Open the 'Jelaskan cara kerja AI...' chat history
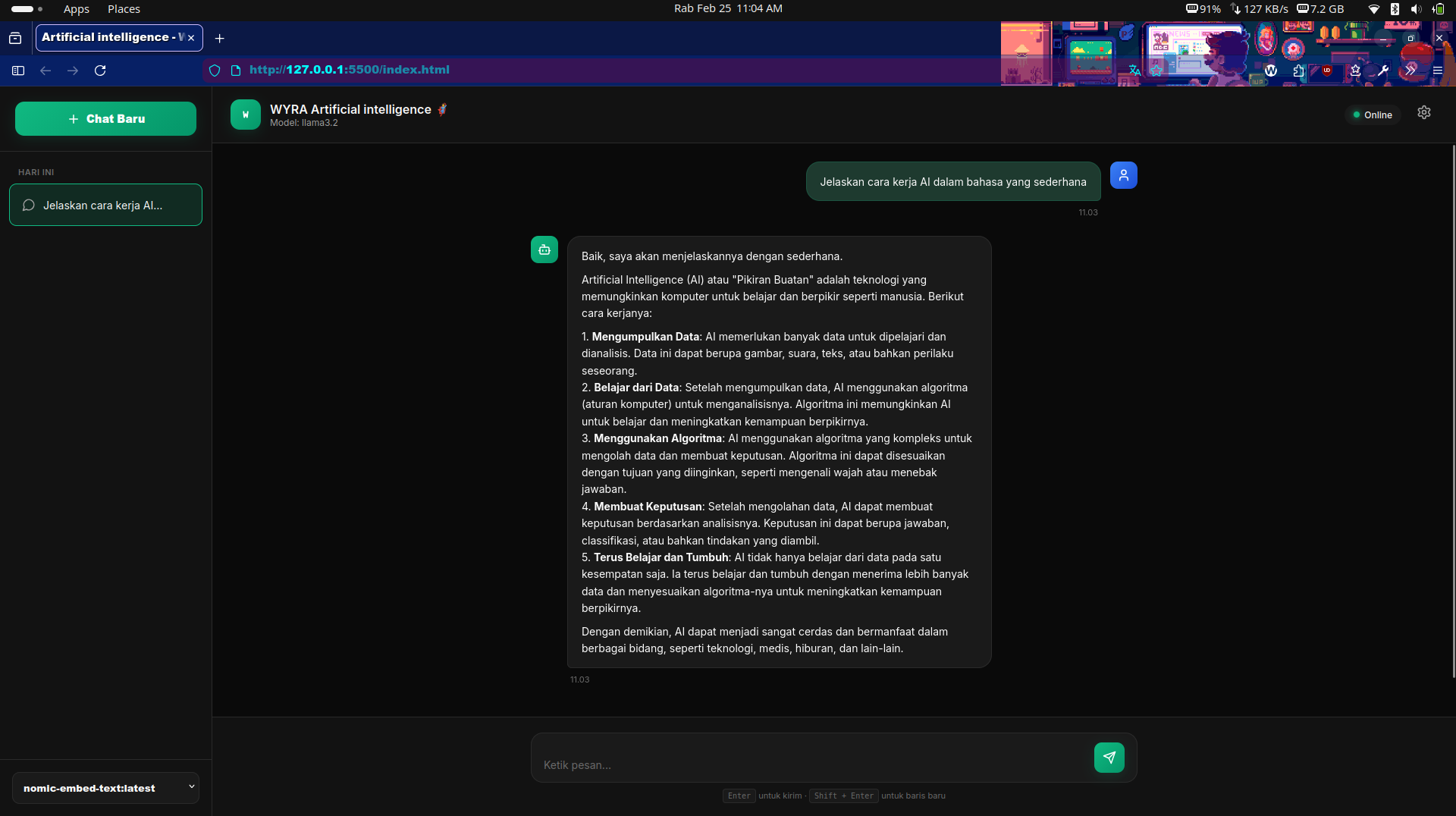The width and height of the screenshot is (1456, 816). coord(105,206)
